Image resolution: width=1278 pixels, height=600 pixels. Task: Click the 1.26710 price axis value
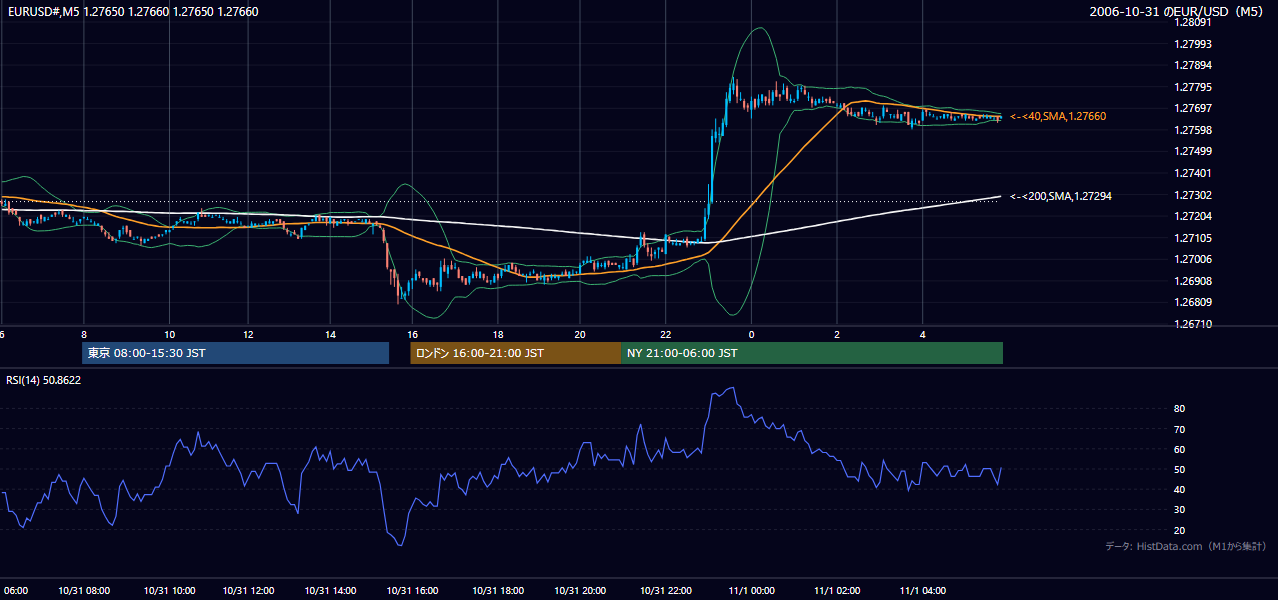(x=1192, y=324)
